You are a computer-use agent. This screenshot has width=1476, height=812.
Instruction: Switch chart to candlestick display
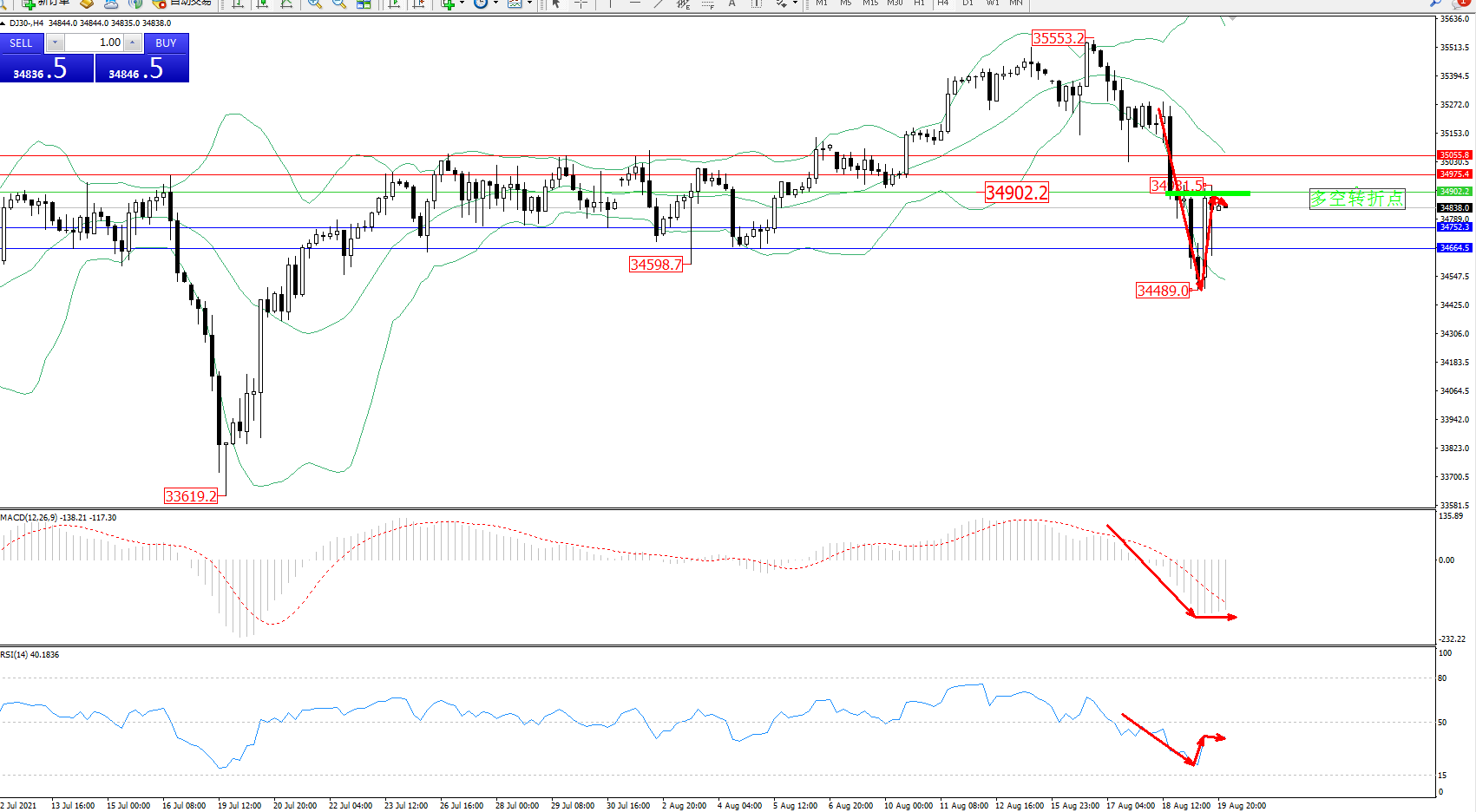[262, 3]
